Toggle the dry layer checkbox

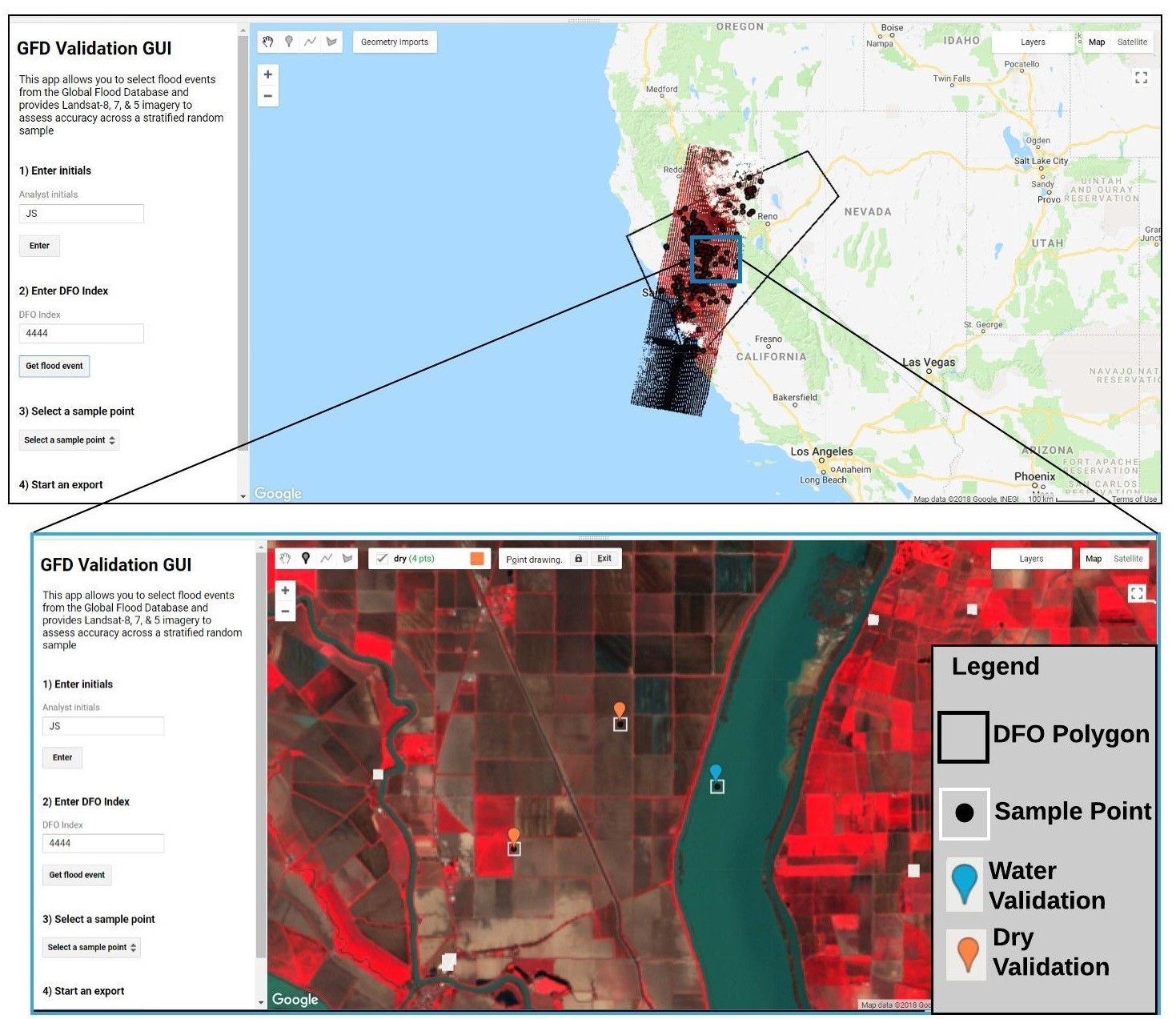point(382,559)
